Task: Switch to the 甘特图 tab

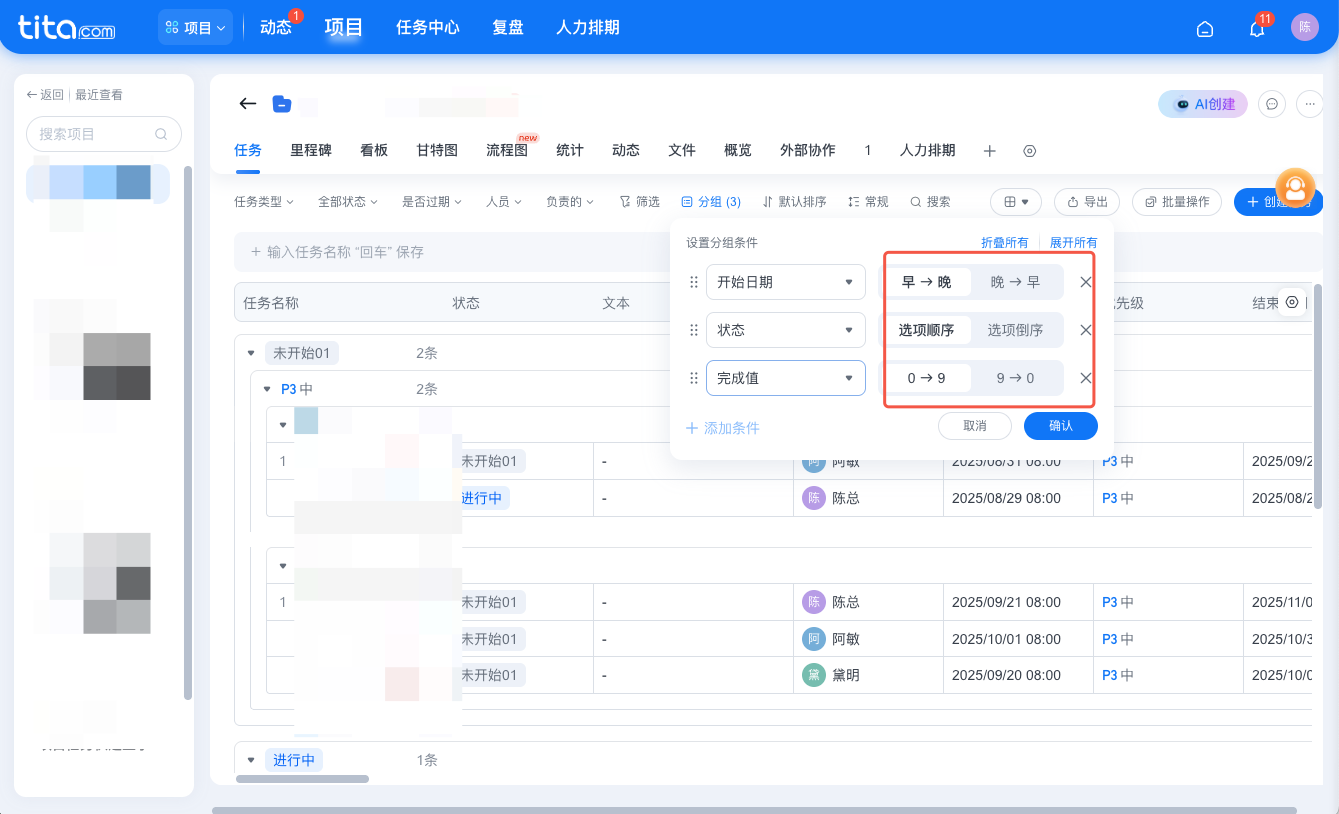Action: click(x=435, y=150)
